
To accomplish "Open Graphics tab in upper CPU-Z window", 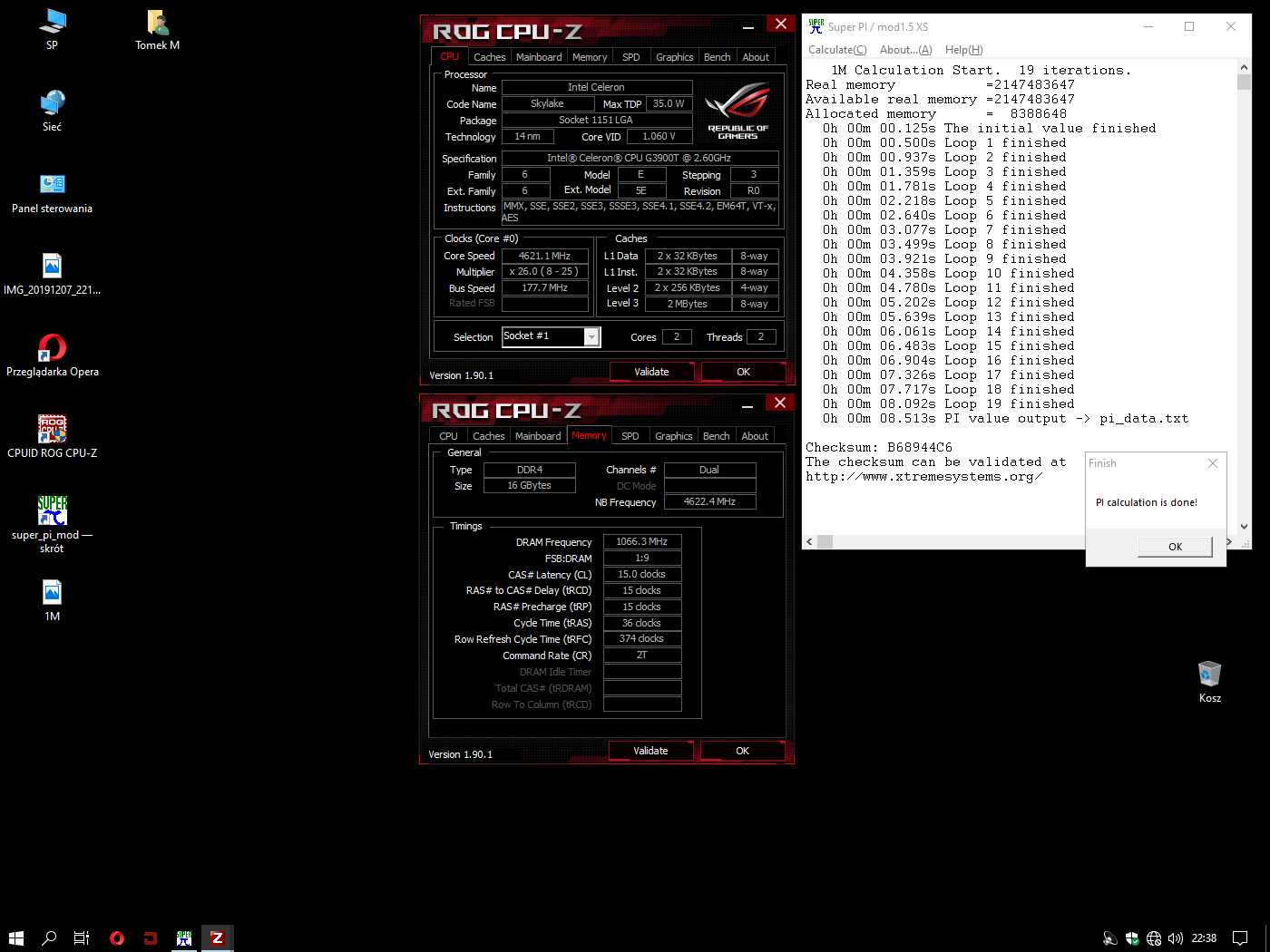I will [675, 57].
